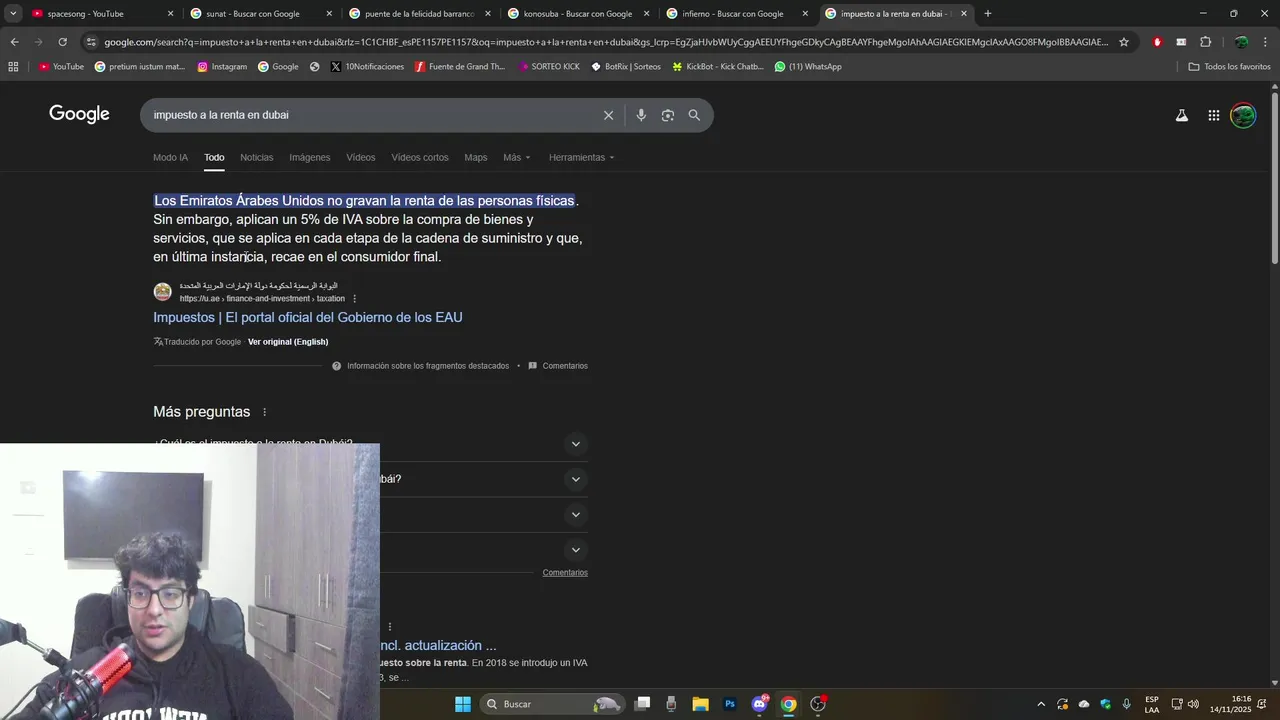
Task: Select the Videos results tab
Action: [361, 157]
